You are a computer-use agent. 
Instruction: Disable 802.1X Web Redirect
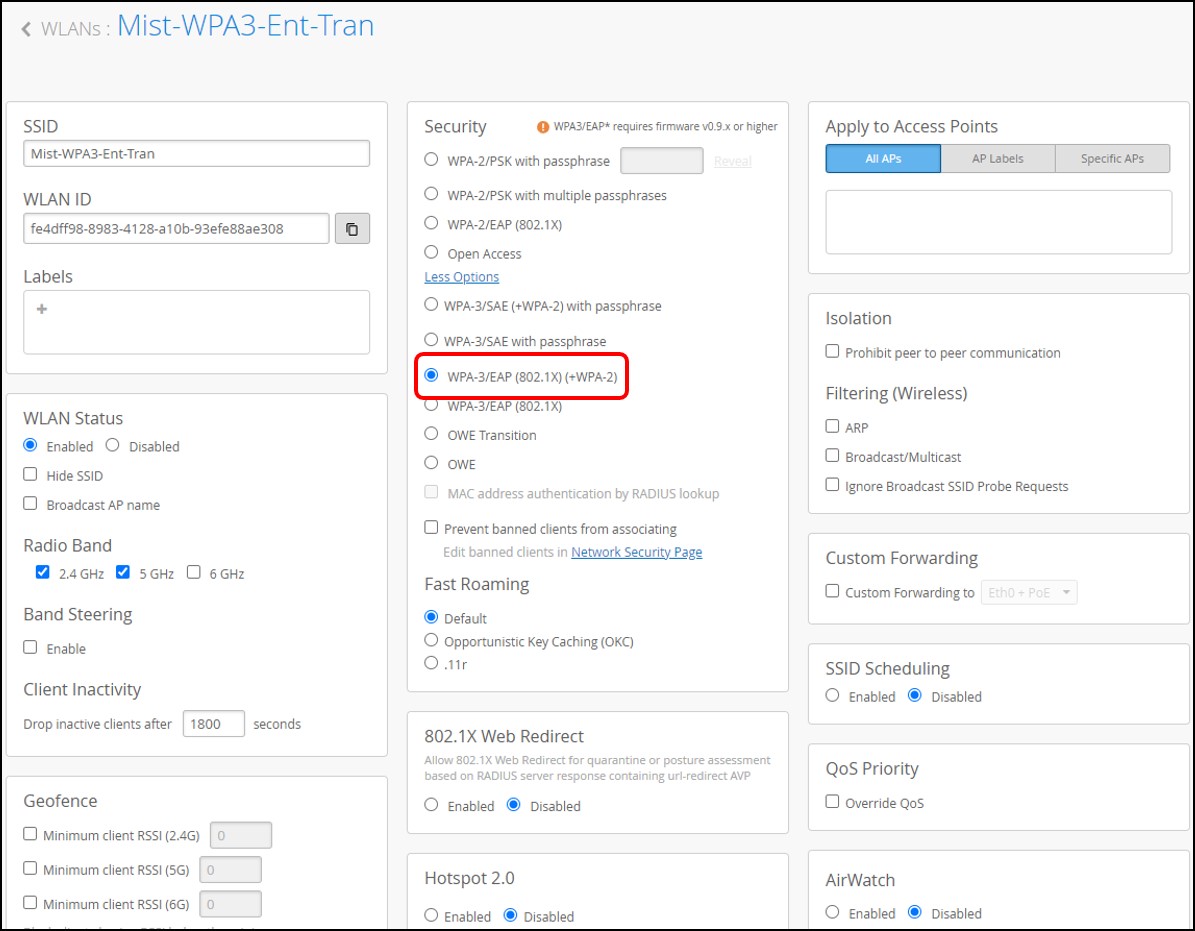(514, 805)
